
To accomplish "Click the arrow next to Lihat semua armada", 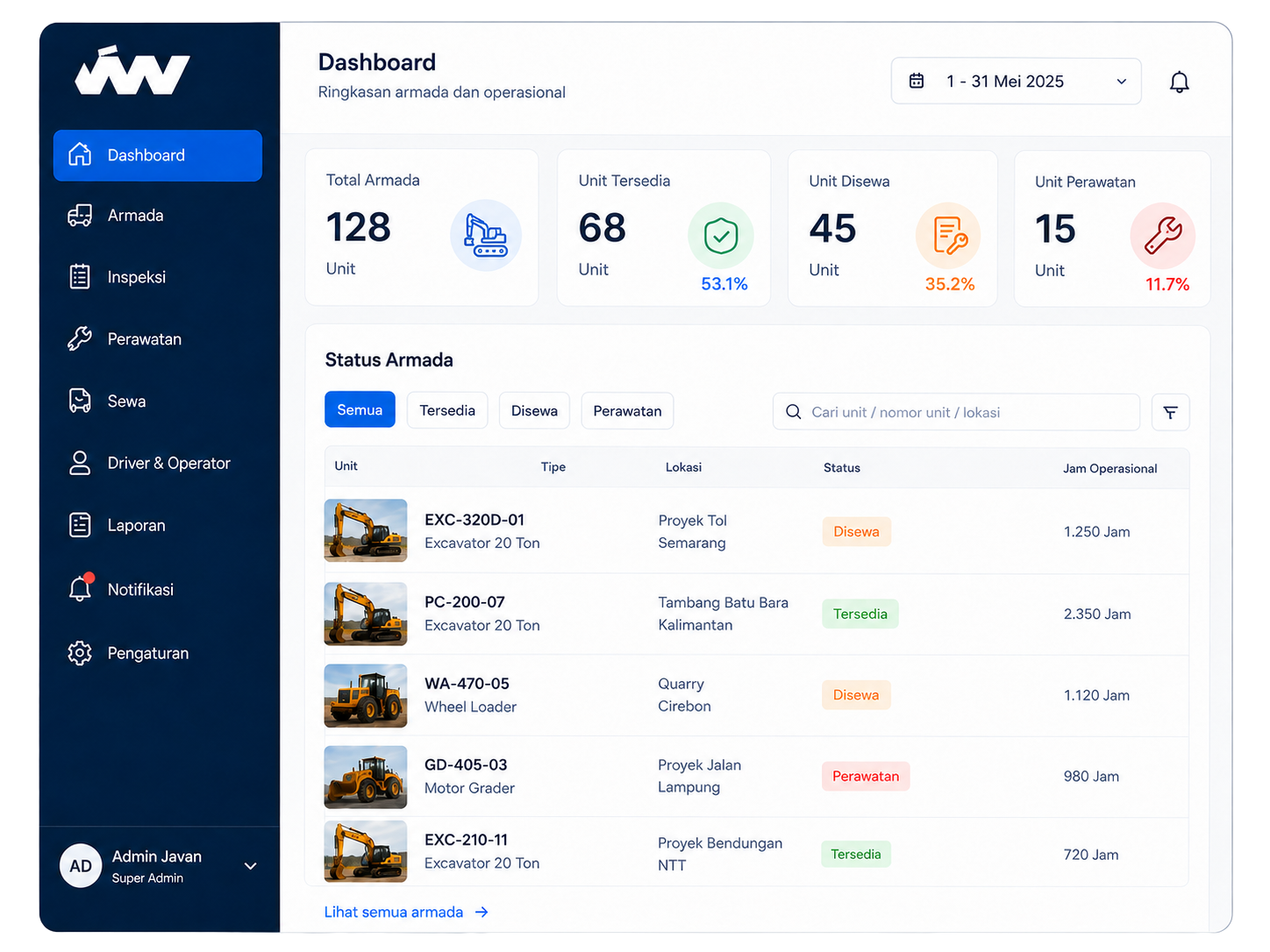I will point(482,913).
